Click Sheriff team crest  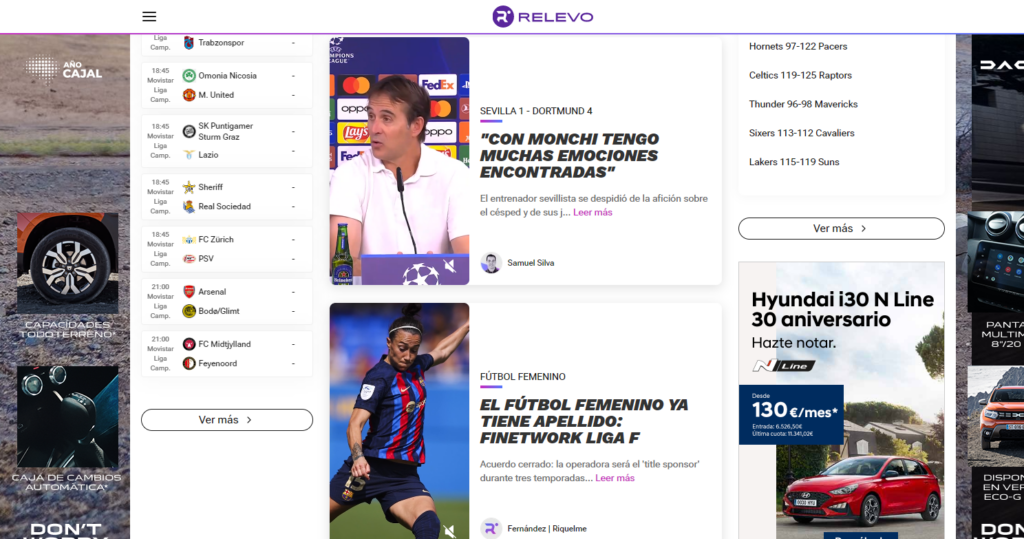189,188
